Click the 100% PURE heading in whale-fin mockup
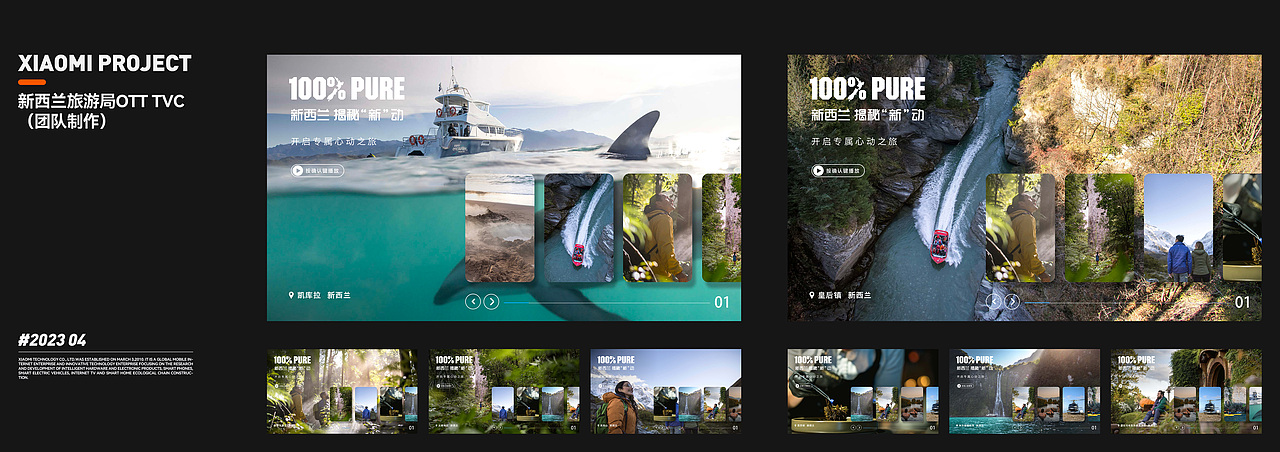 coord(347,88)
